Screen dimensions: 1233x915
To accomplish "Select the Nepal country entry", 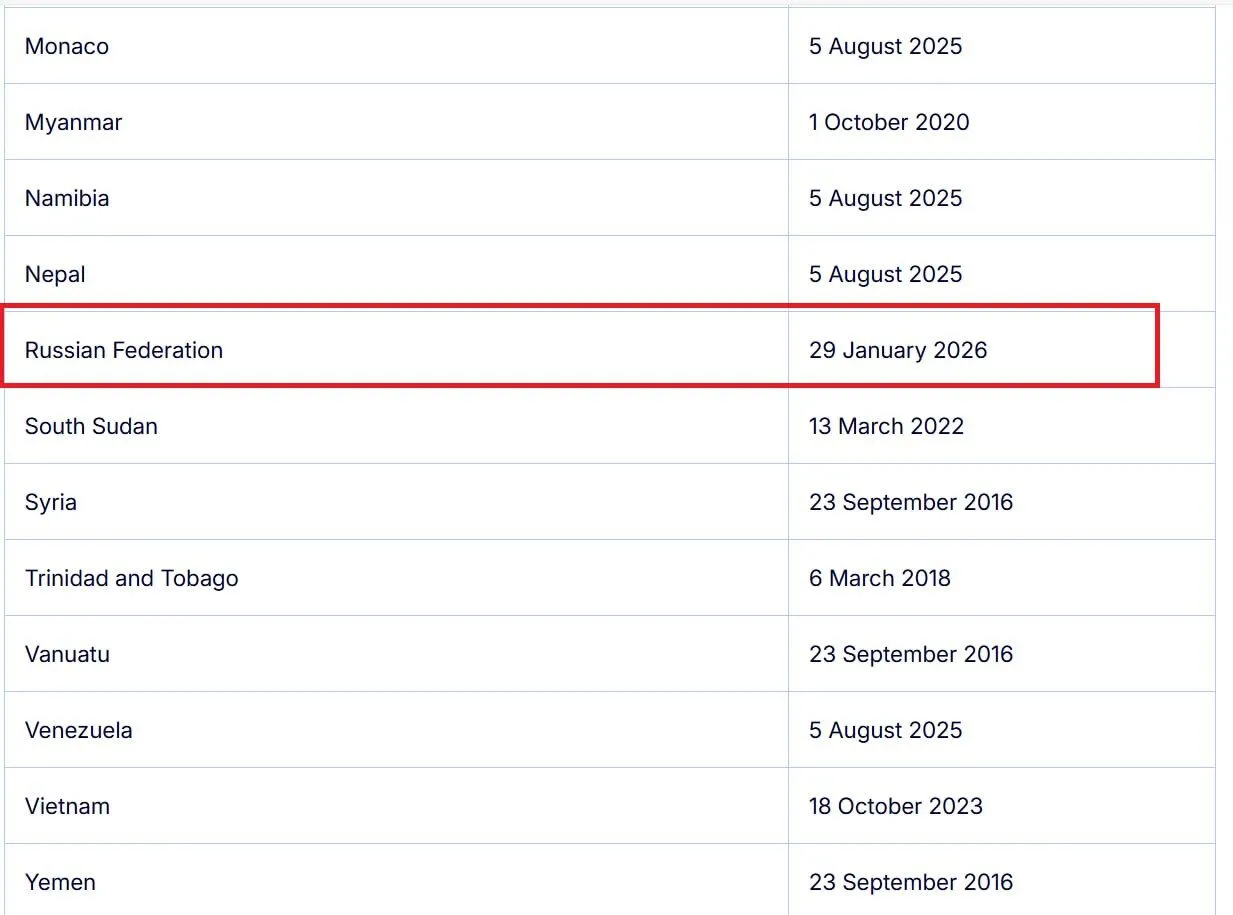I will (55, 274).
